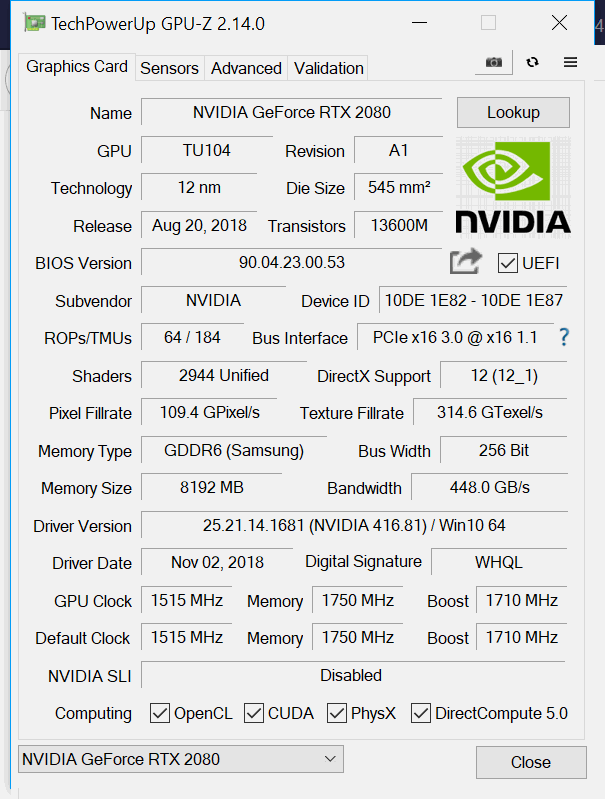Switch to the Sensors tab
The height and width of the screenshot is (799, 605).
point(169,68)
